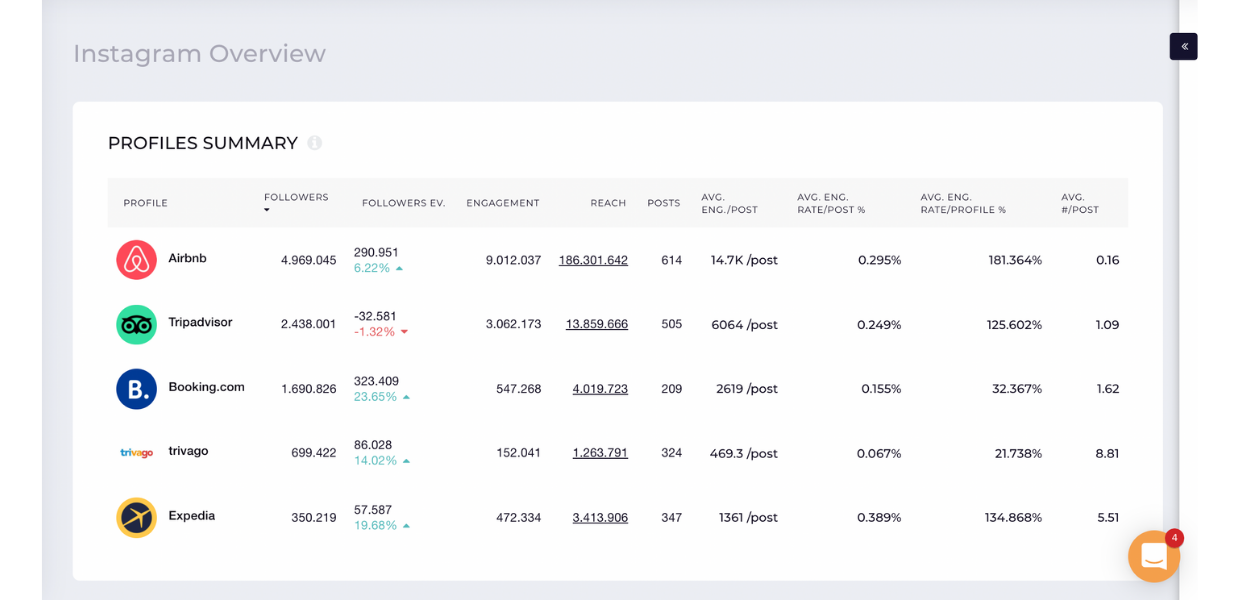1240x600 pixels.
Task: Click Tripadvisor followers value 2.438.001
Action: [x=308, y=324]
